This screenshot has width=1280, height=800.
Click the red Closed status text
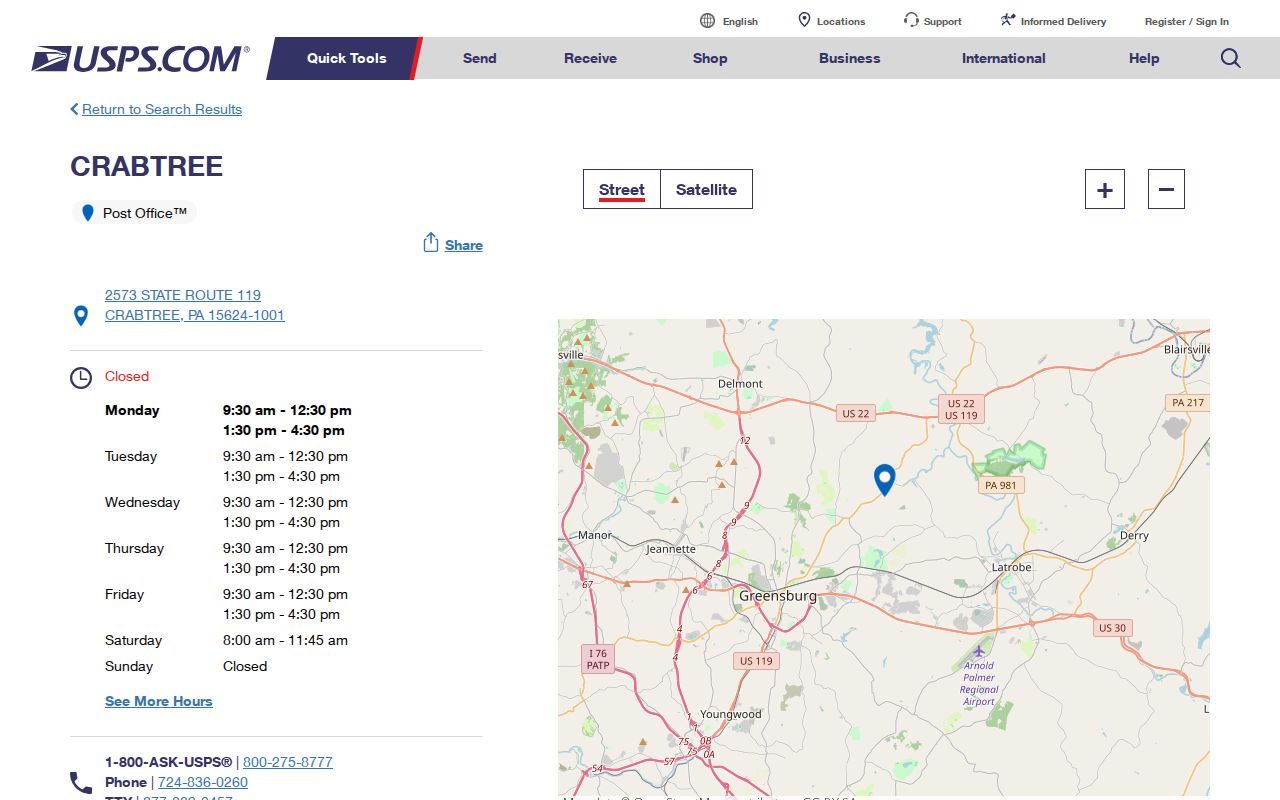pos(127,376)
